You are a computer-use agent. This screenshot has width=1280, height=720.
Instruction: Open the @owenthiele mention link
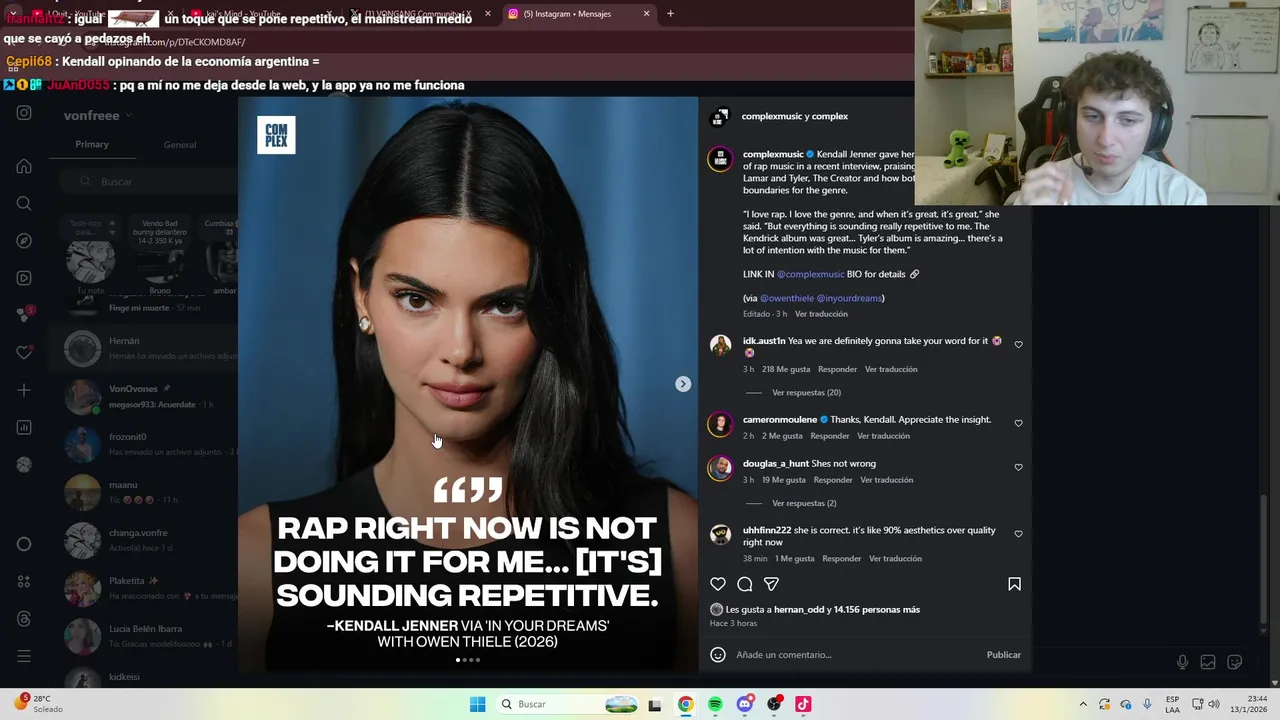click(x=787, y=298)
